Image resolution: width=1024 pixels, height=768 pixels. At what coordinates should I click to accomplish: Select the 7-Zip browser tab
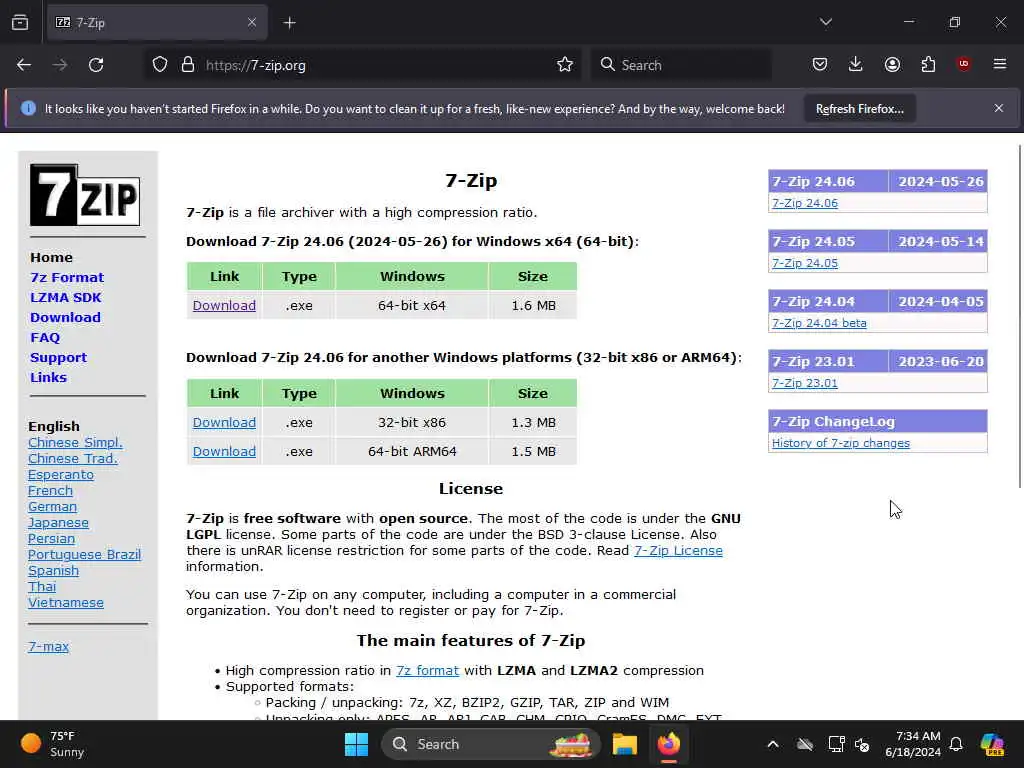pyautogui.click(x=157, y=23)
